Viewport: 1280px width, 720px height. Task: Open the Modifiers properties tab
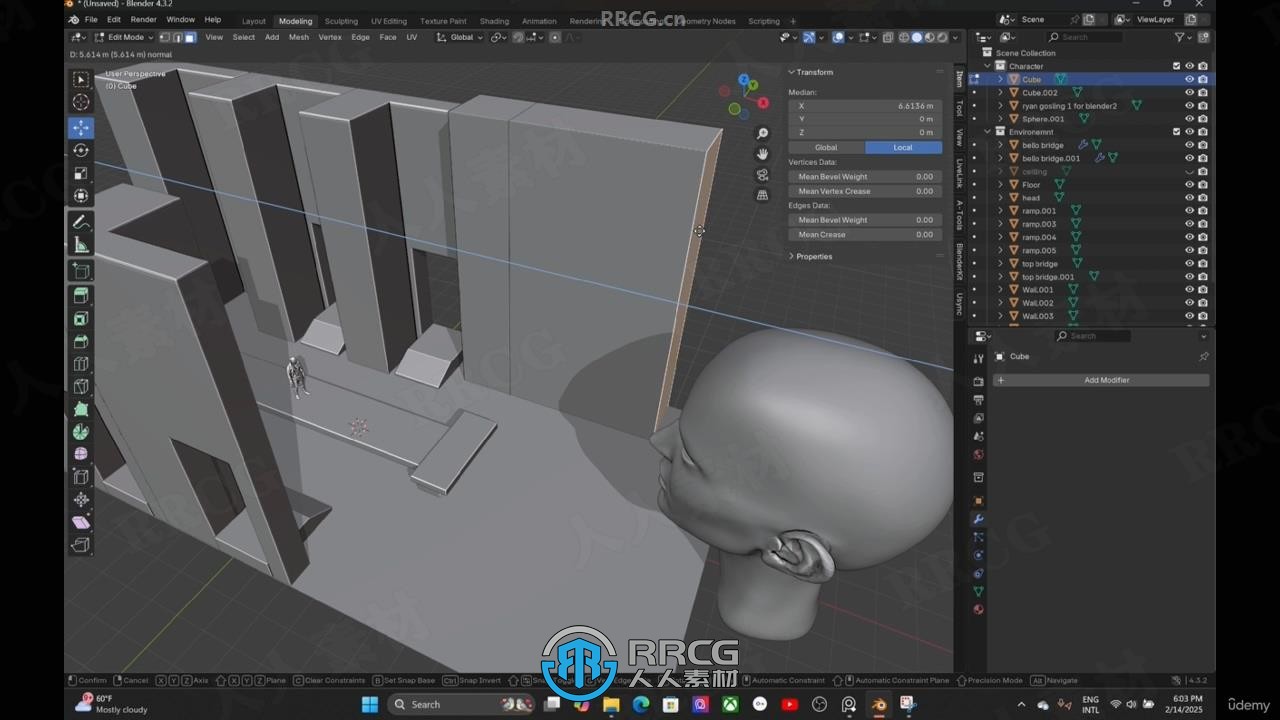tap(979, 519)
